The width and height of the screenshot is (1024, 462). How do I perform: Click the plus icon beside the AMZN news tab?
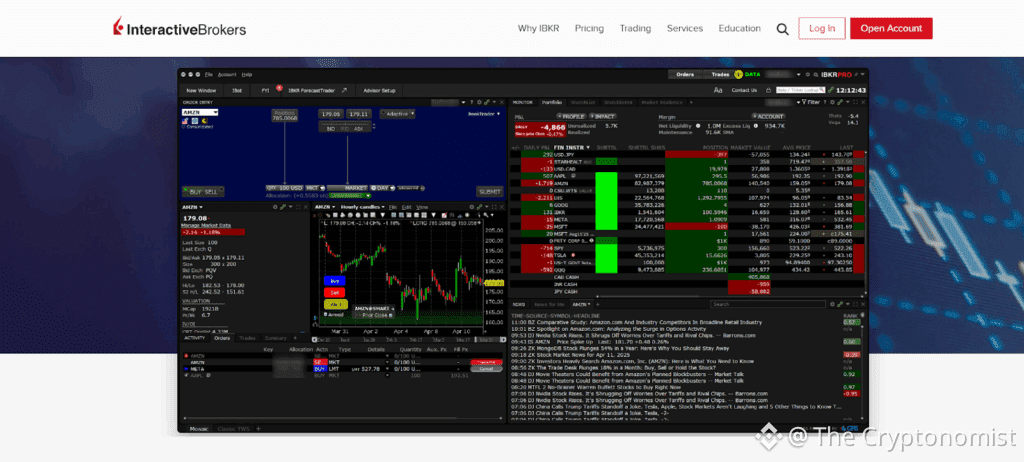coord(597,305)
